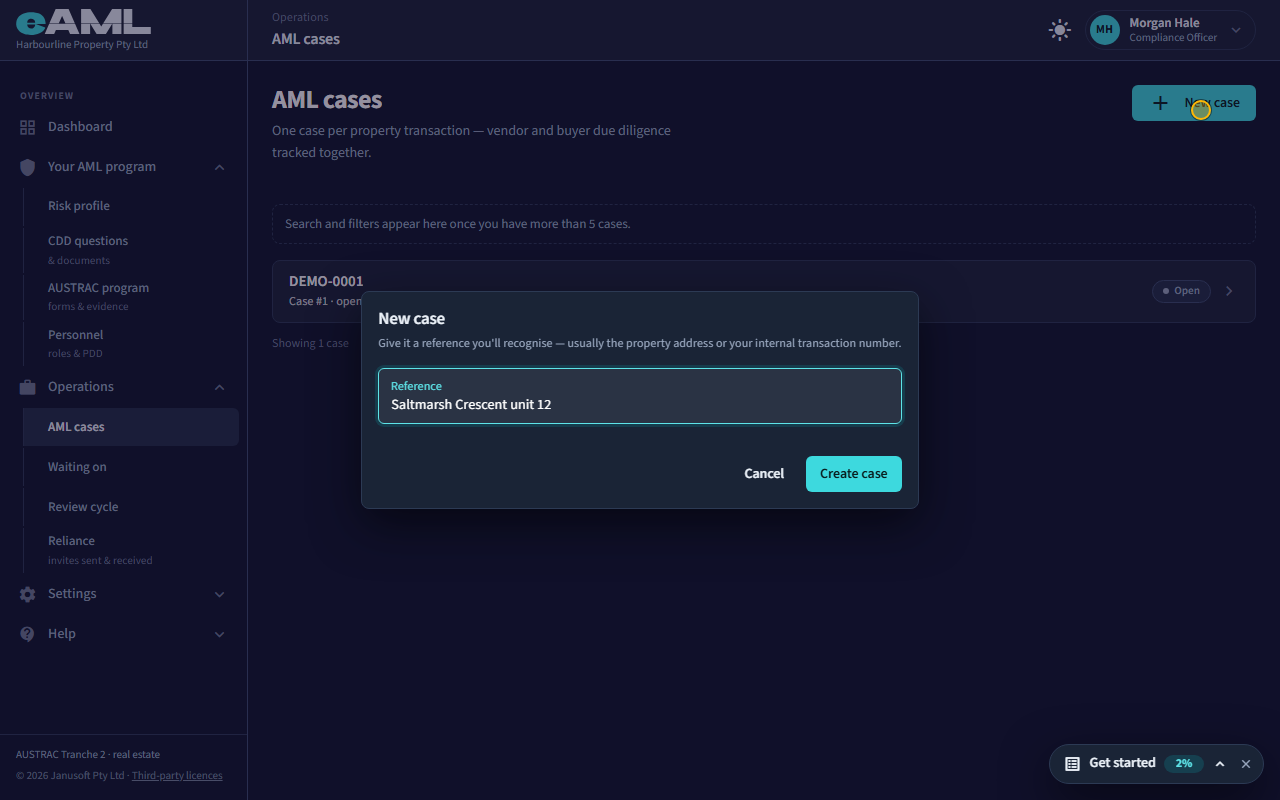
Task: Cancel the New case dialog
Action: coord(764,474)
